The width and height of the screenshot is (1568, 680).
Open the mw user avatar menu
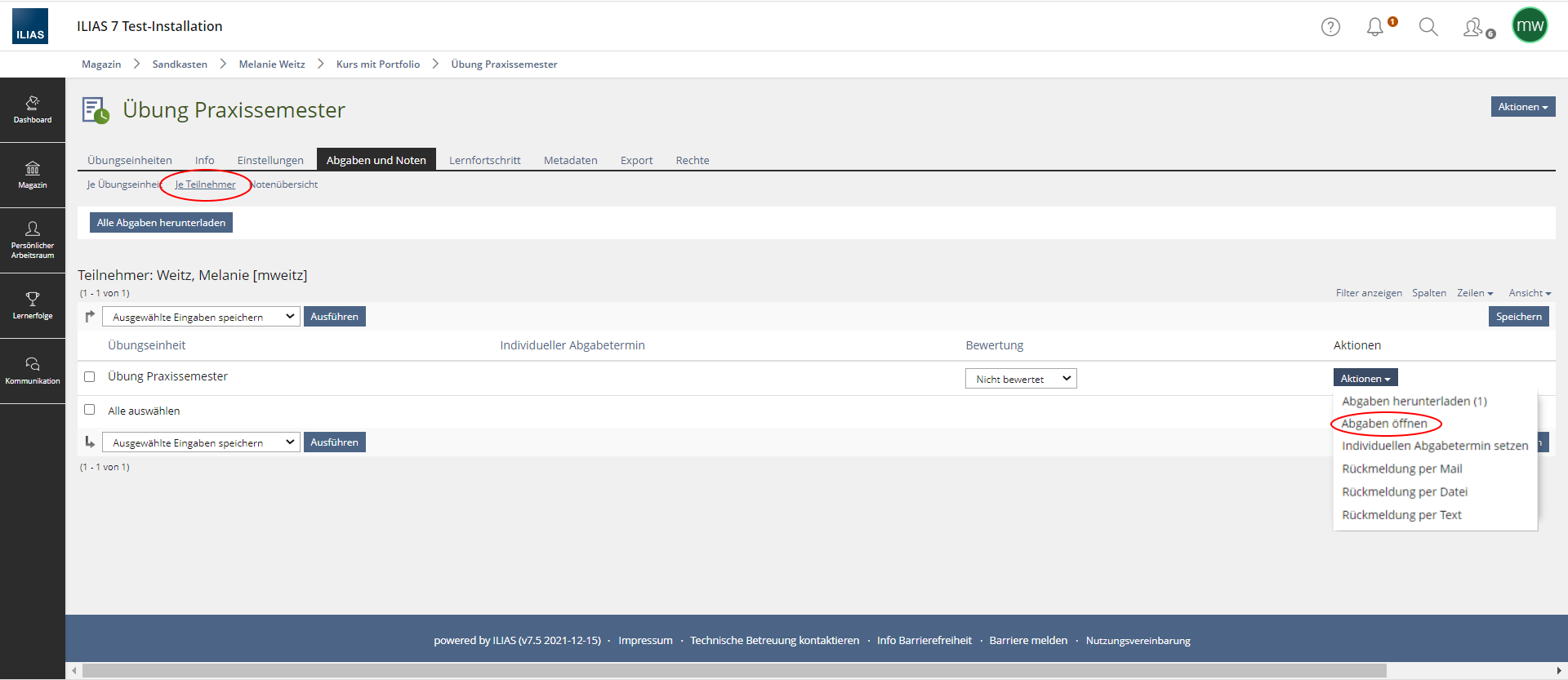click(x=1529, y=25)
